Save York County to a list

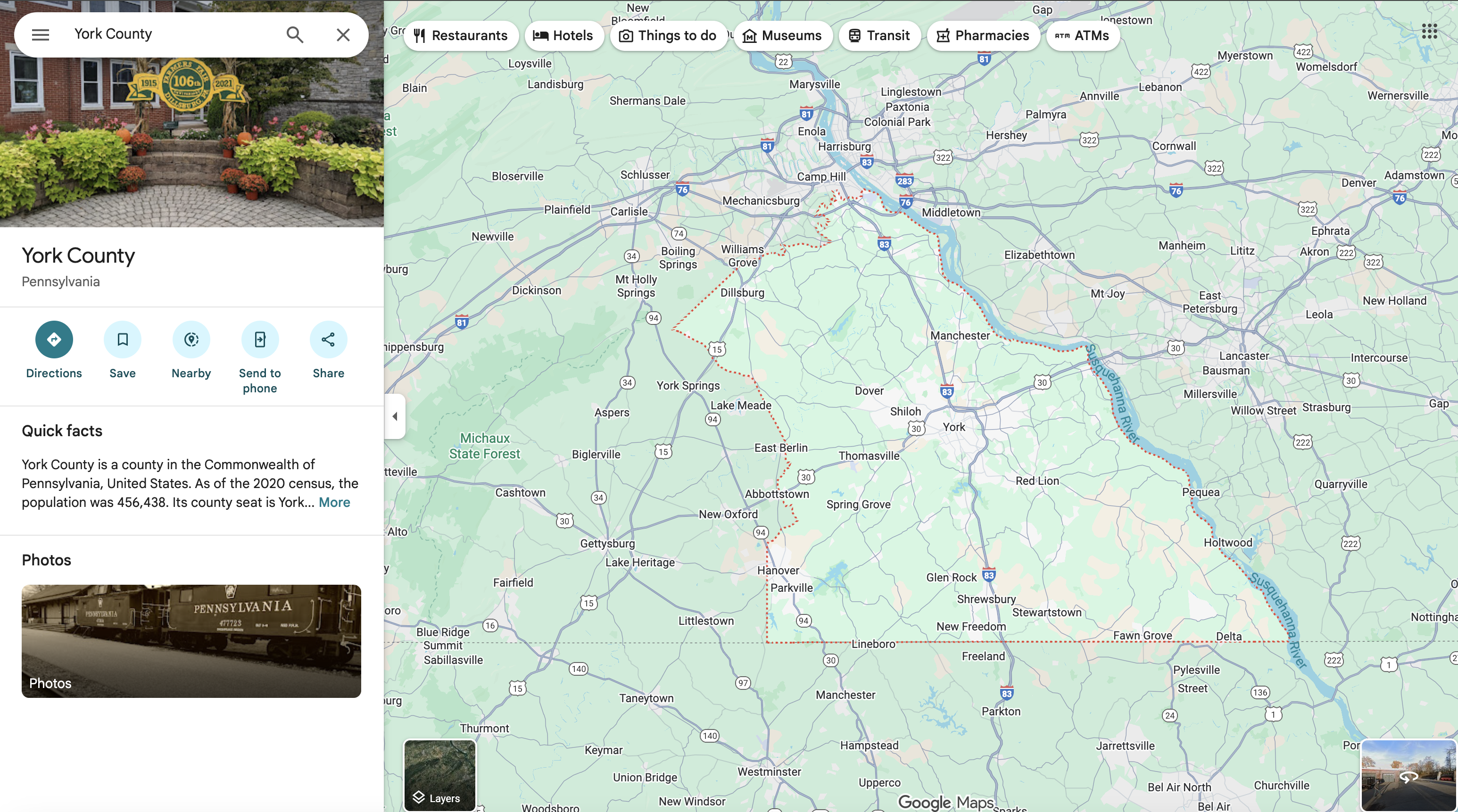[x=122, y=340]
